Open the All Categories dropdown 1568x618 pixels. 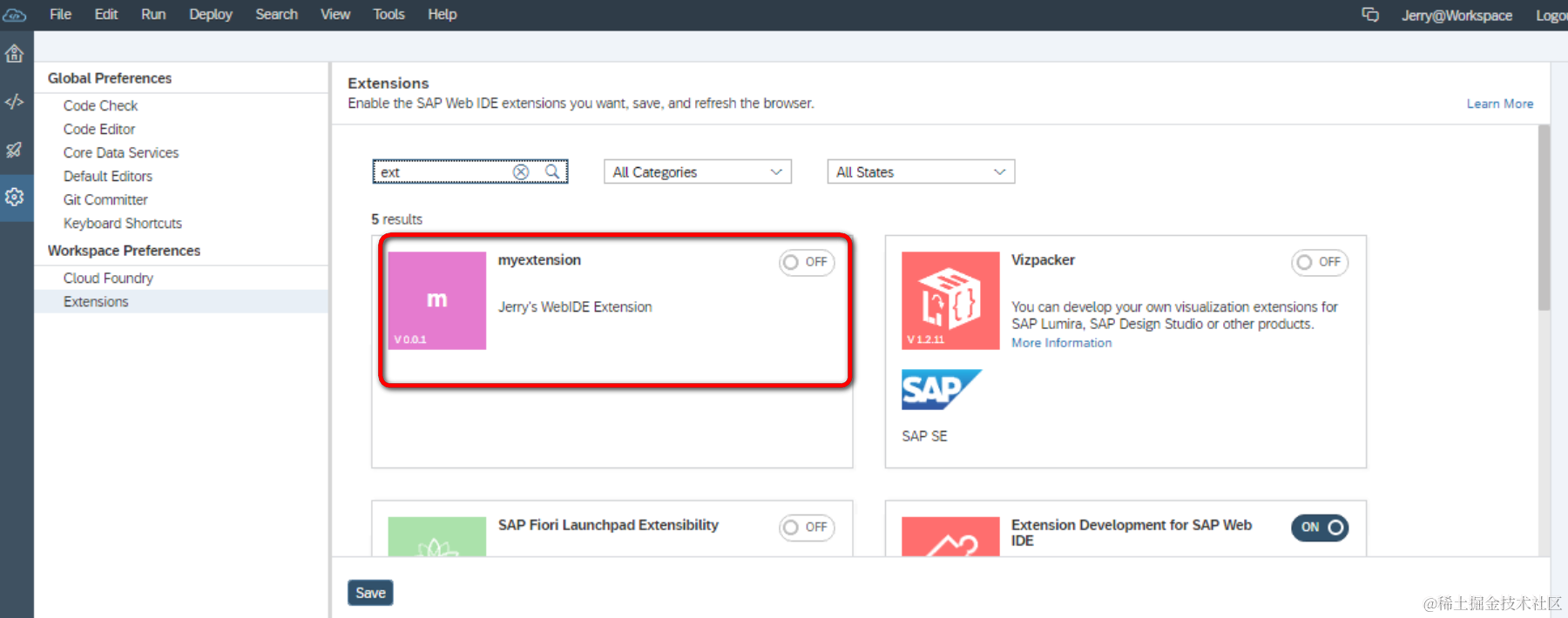[698, 171]
